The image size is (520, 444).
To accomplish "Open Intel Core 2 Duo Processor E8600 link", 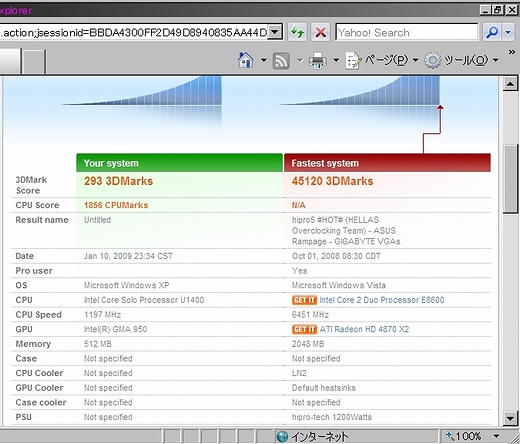I will (x=382, y=300).
